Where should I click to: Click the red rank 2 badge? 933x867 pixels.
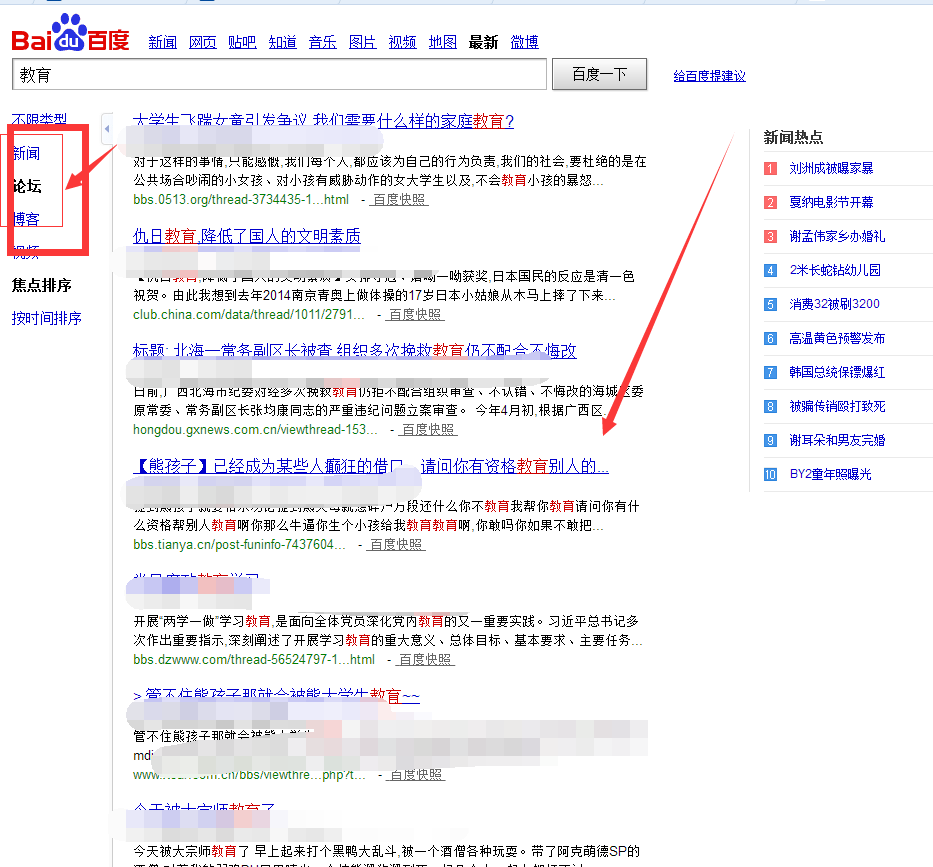coord(771,202)
